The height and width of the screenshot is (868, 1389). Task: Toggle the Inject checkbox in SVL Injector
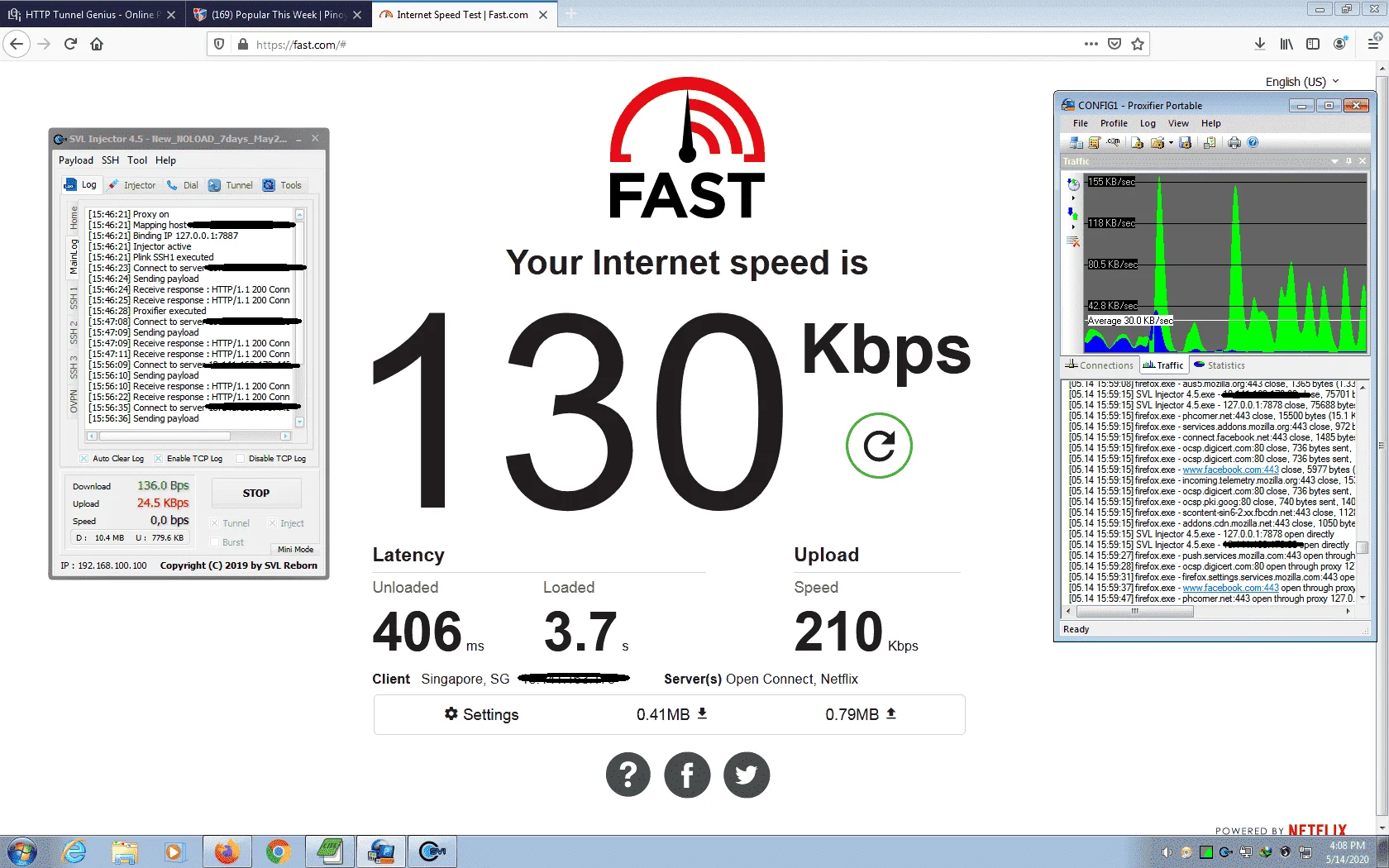click(272, 523)
